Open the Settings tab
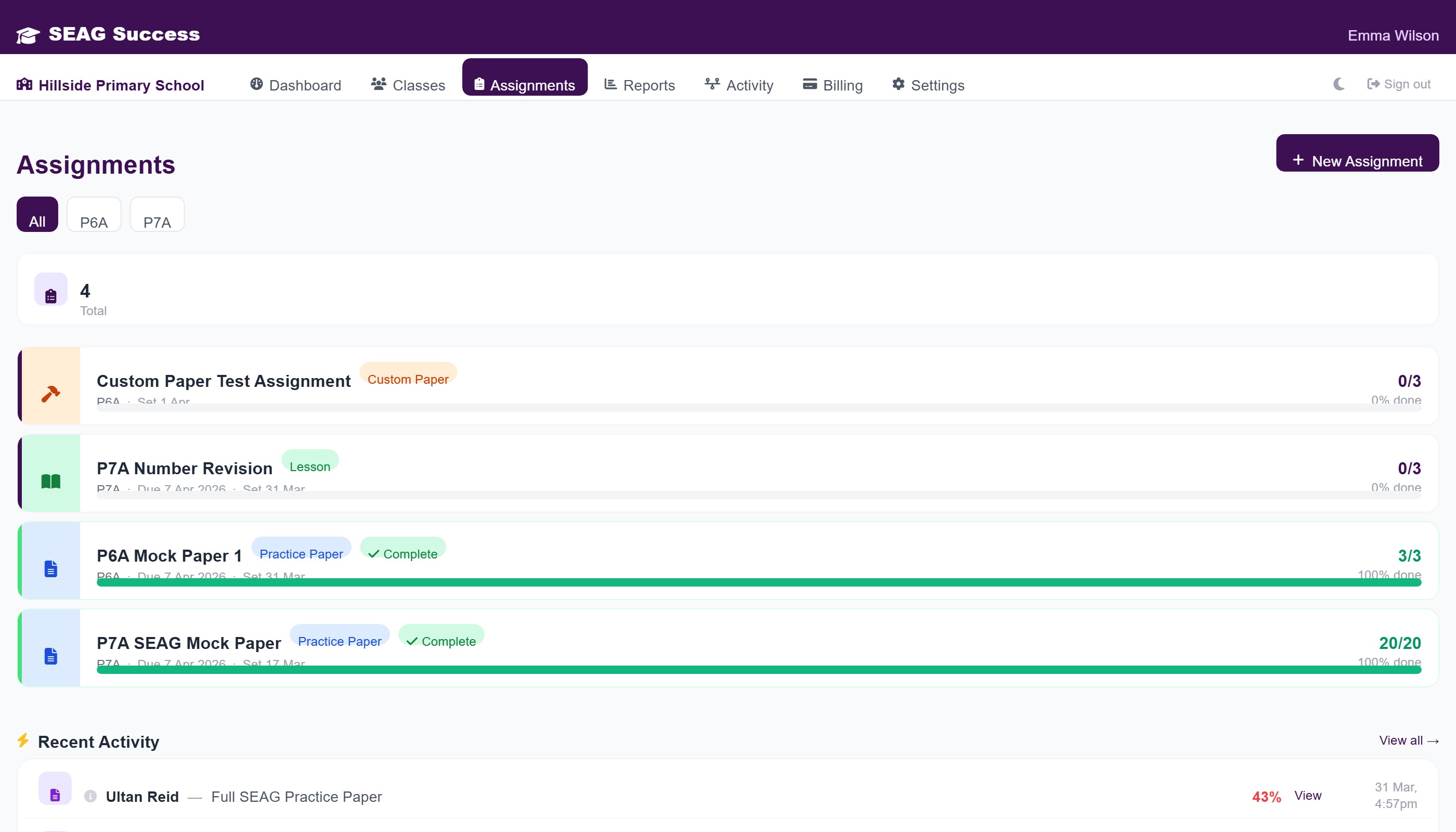 928,85
